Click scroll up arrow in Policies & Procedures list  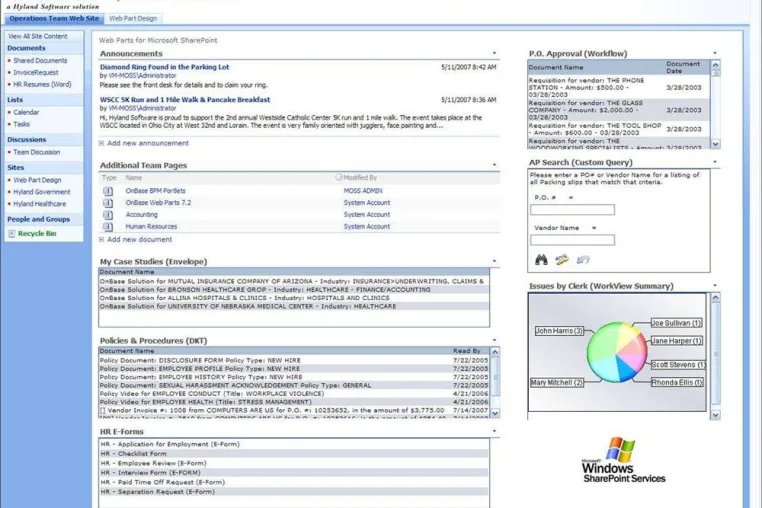pyautogui.click(x=495, y=351)
